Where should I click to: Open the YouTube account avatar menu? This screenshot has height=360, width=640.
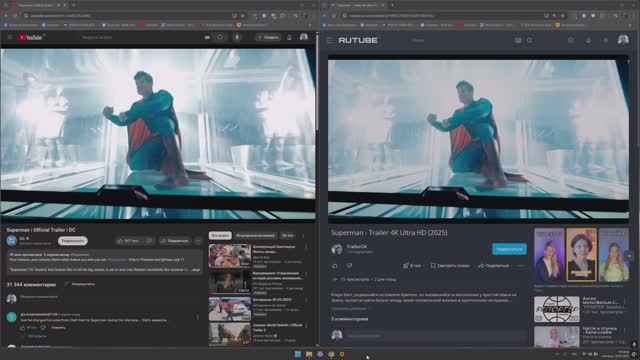304,37
